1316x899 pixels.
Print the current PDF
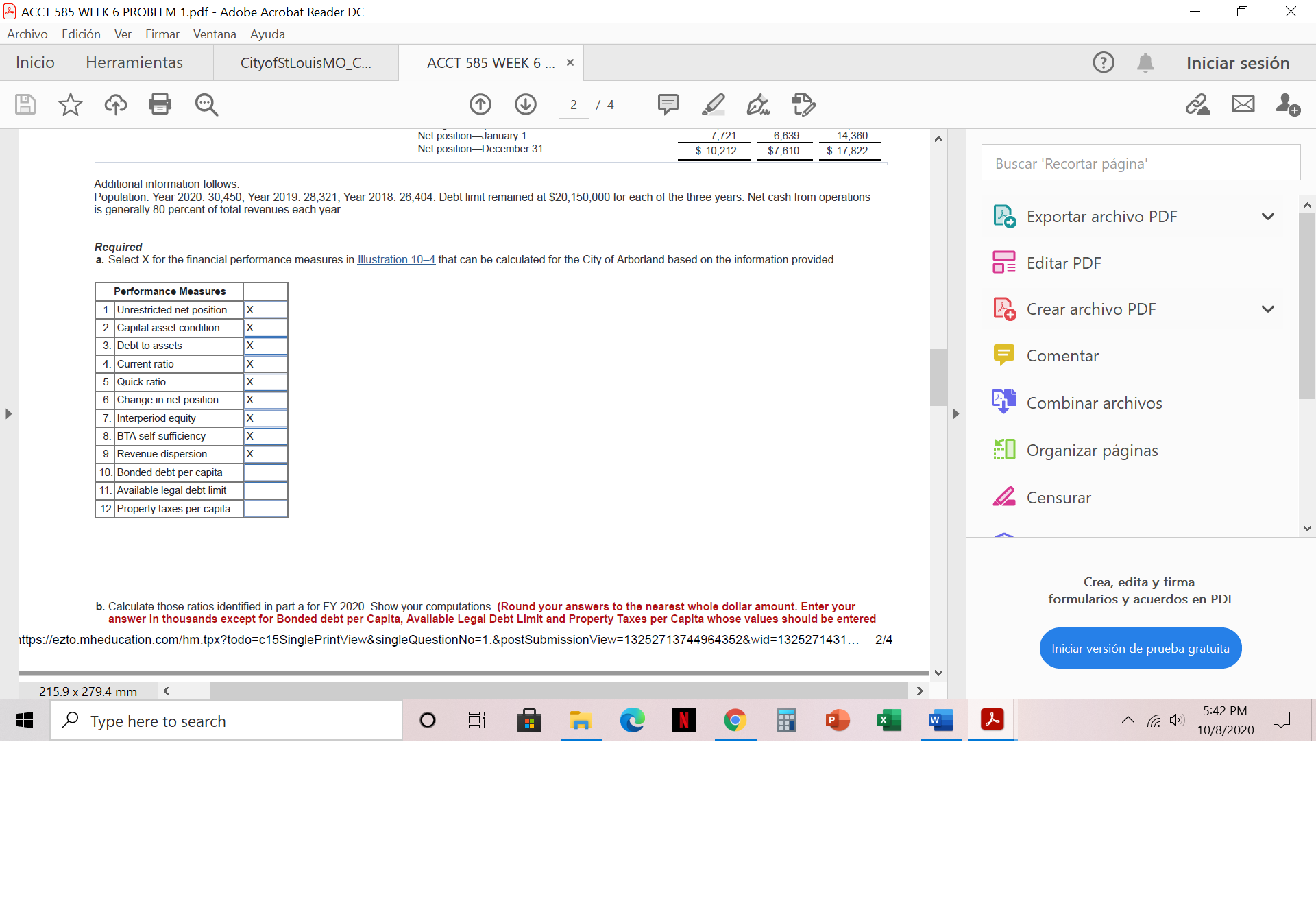pos(160,104)
